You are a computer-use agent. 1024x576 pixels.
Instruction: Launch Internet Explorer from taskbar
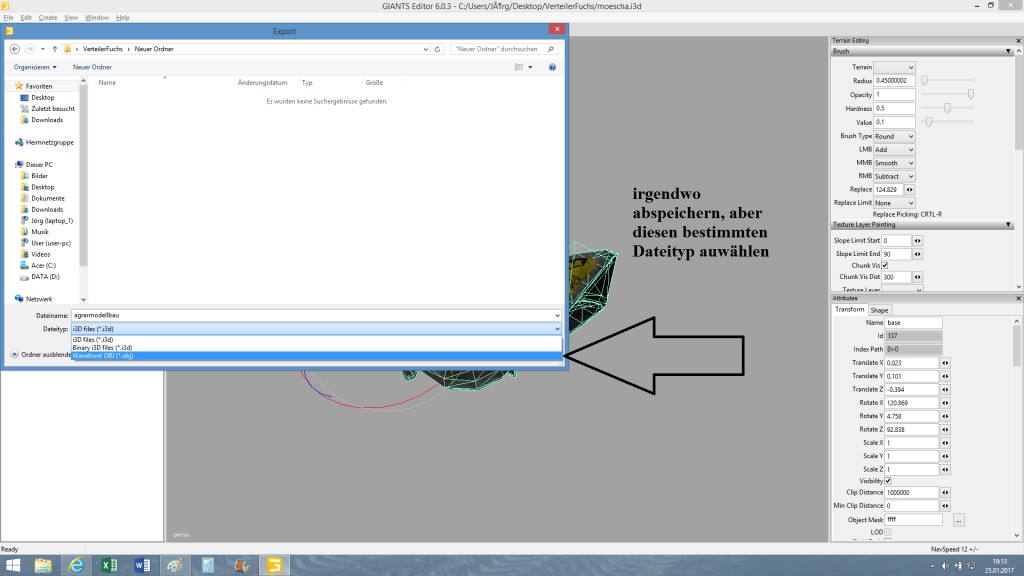pyautogui.click(x=76, y=565)
